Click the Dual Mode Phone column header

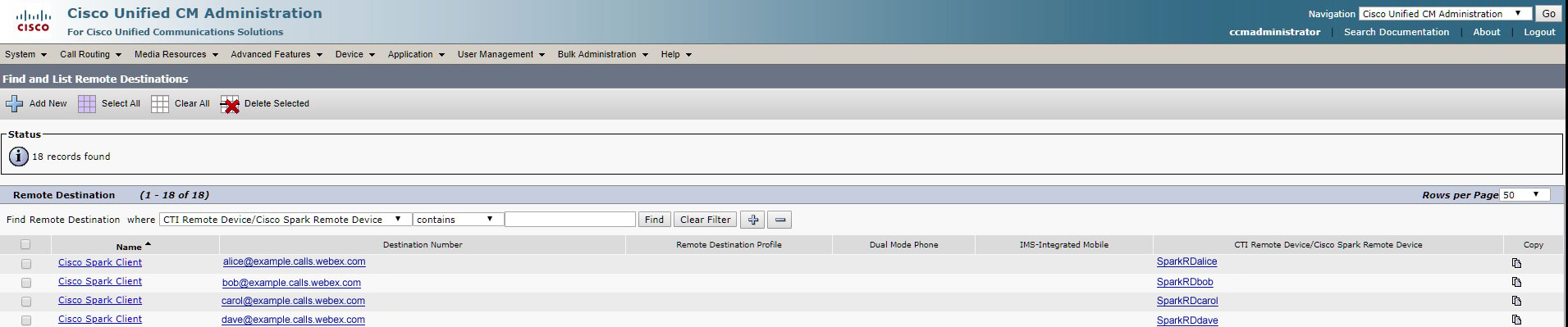(903, 245)
